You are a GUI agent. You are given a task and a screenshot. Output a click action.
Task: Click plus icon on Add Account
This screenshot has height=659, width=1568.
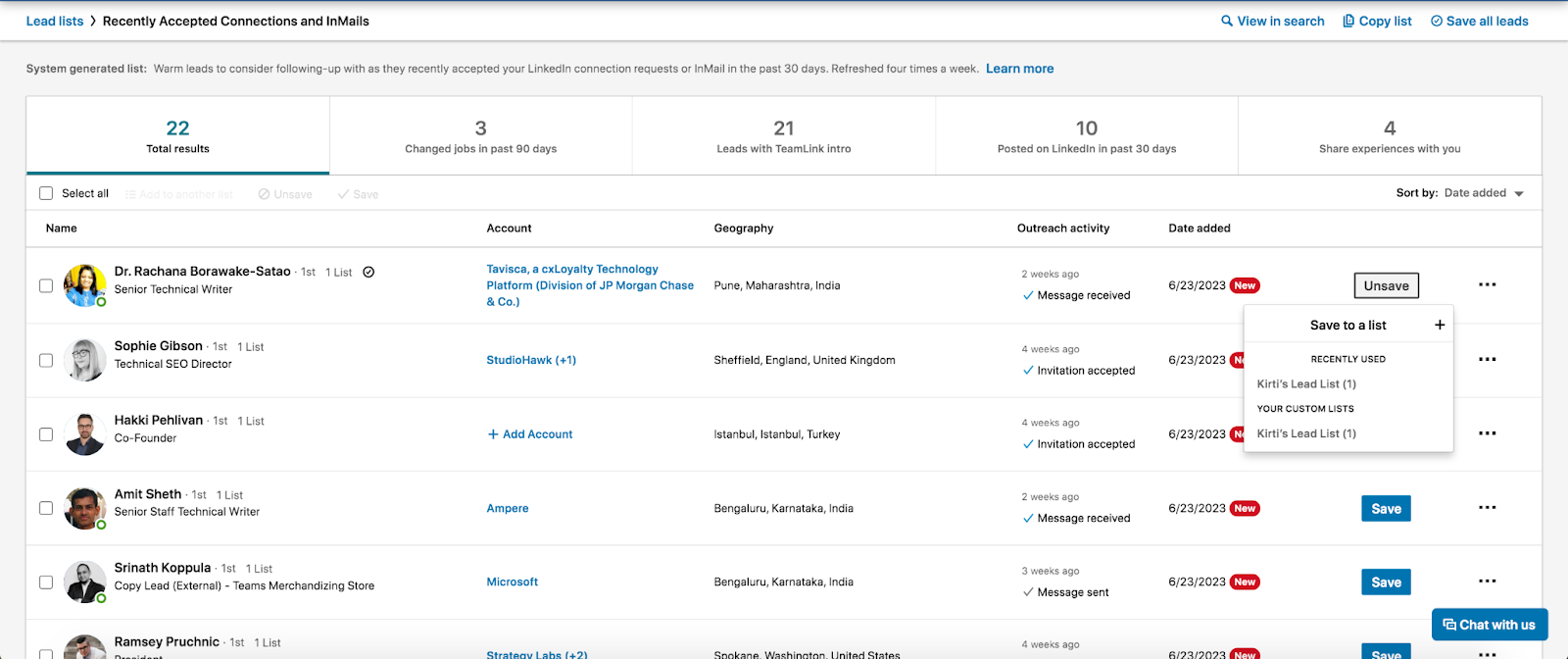pos(493,434)
